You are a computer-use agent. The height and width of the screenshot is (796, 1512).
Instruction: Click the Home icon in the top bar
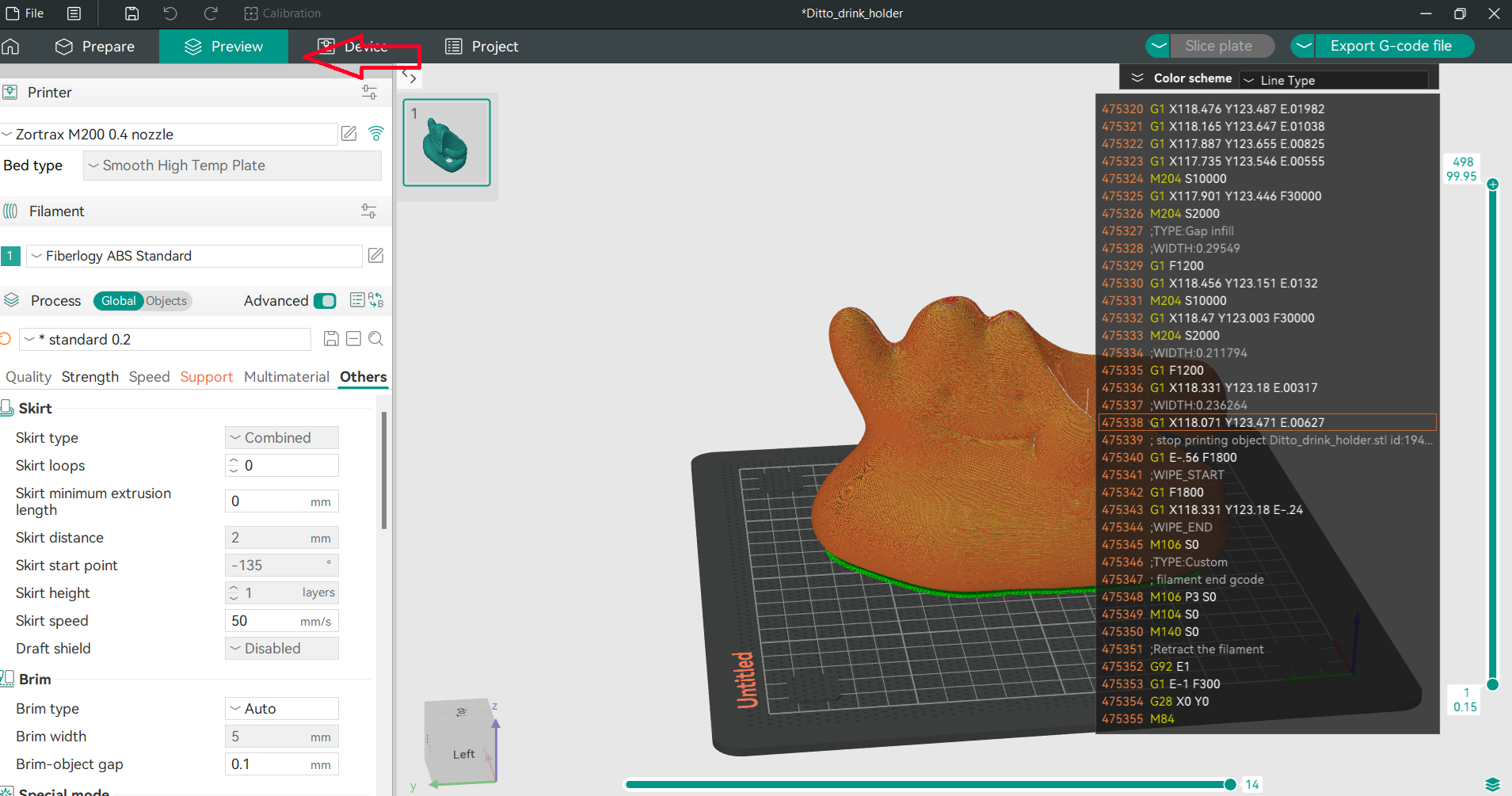pyautogui.click(x=11, y=47)
